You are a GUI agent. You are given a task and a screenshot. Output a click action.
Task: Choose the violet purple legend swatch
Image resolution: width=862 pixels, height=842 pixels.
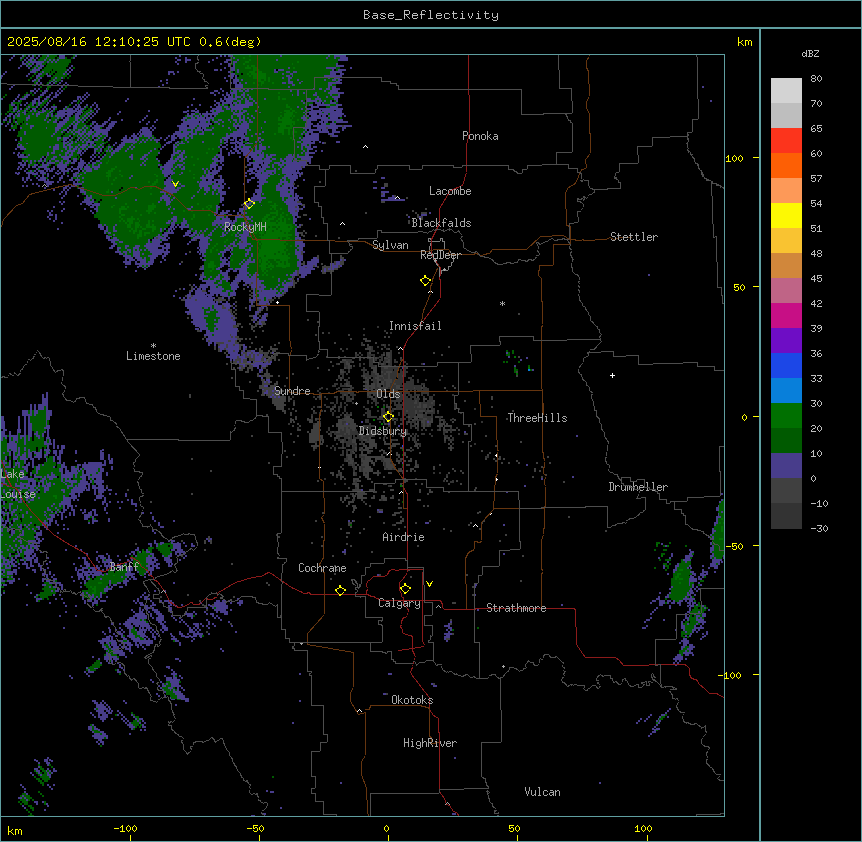pos(786,340)
